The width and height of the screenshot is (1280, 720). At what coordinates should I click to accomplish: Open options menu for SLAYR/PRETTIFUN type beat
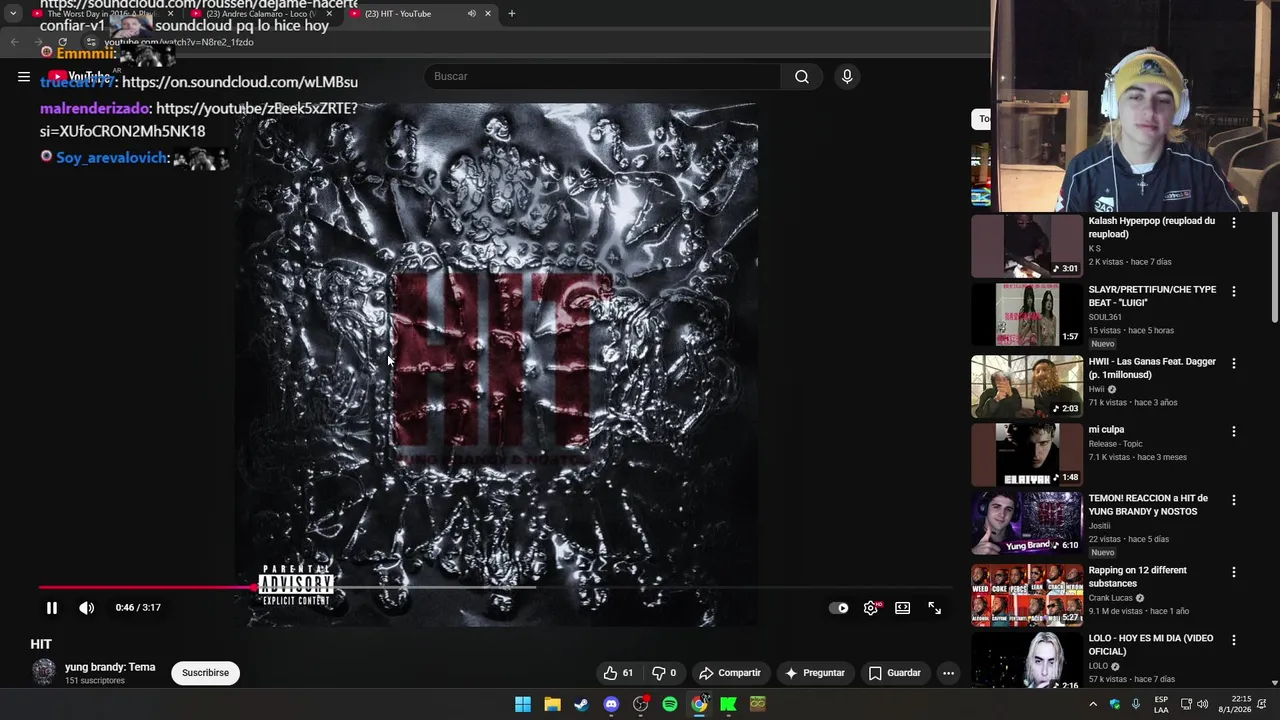pos(1233,291)
